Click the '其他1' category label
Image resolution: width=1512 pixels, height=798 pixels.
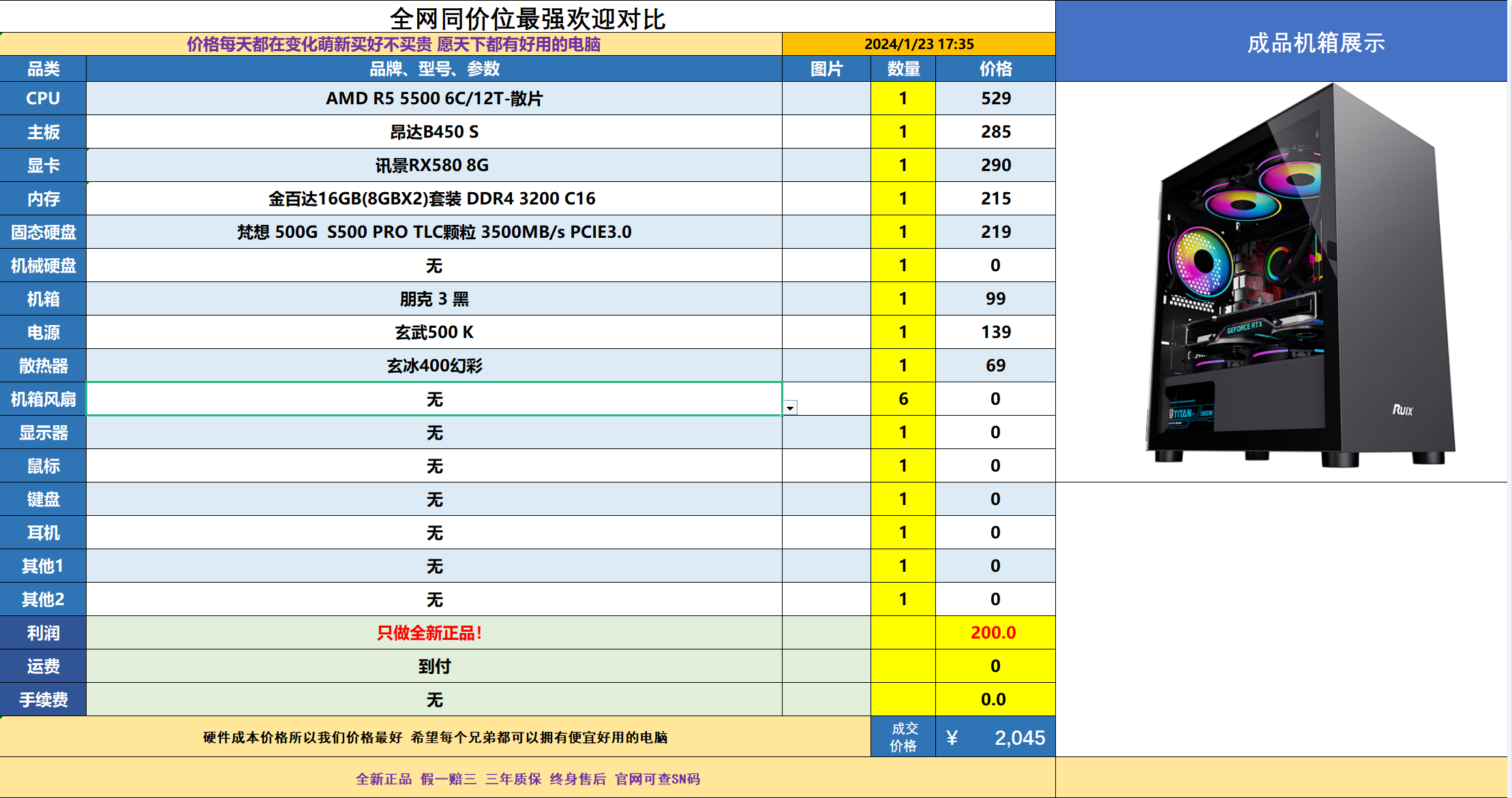[x=43, y=566]
